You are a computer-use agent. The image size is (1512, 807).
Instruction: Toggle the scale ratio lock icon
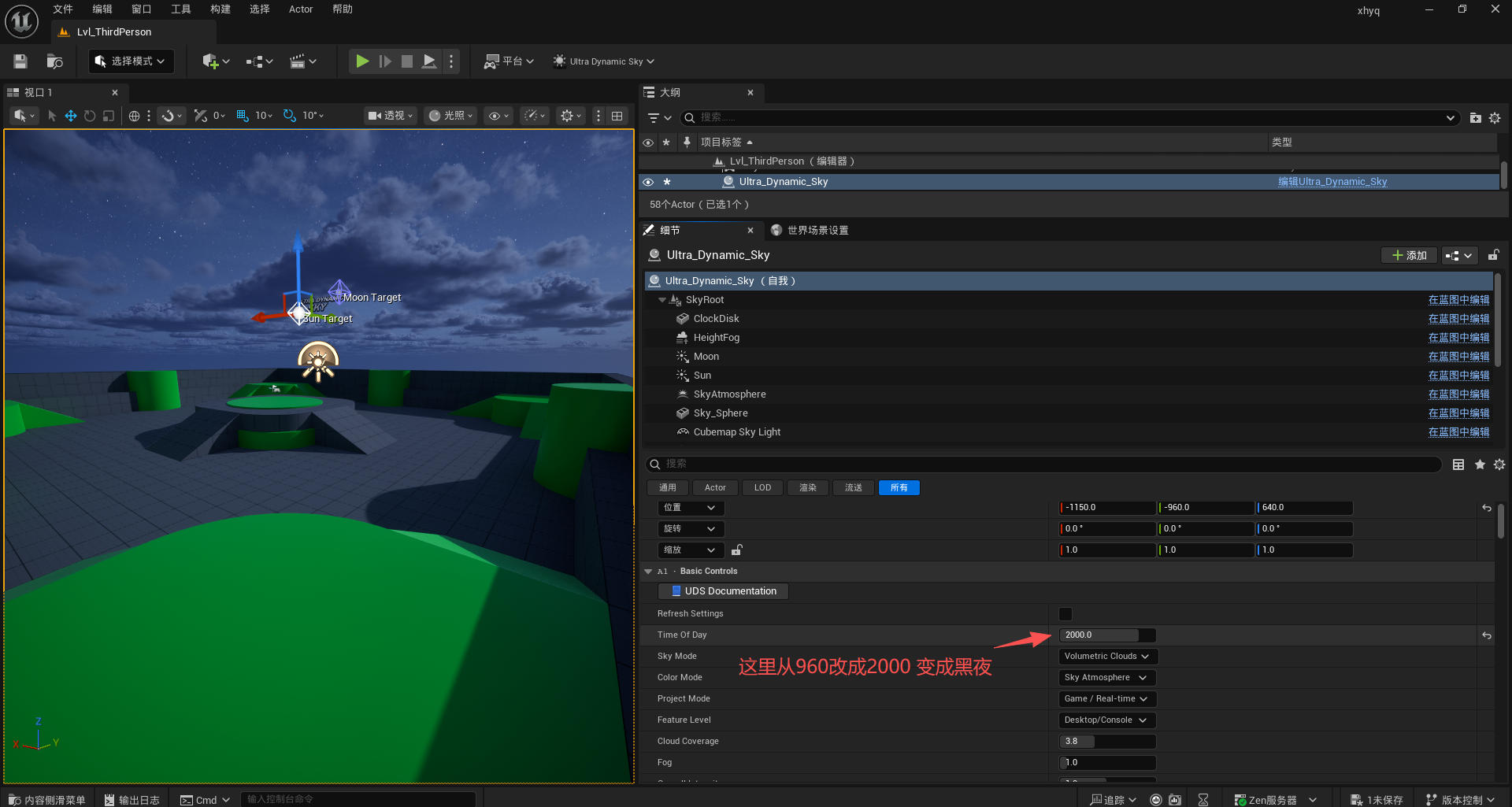pos(737,550)
